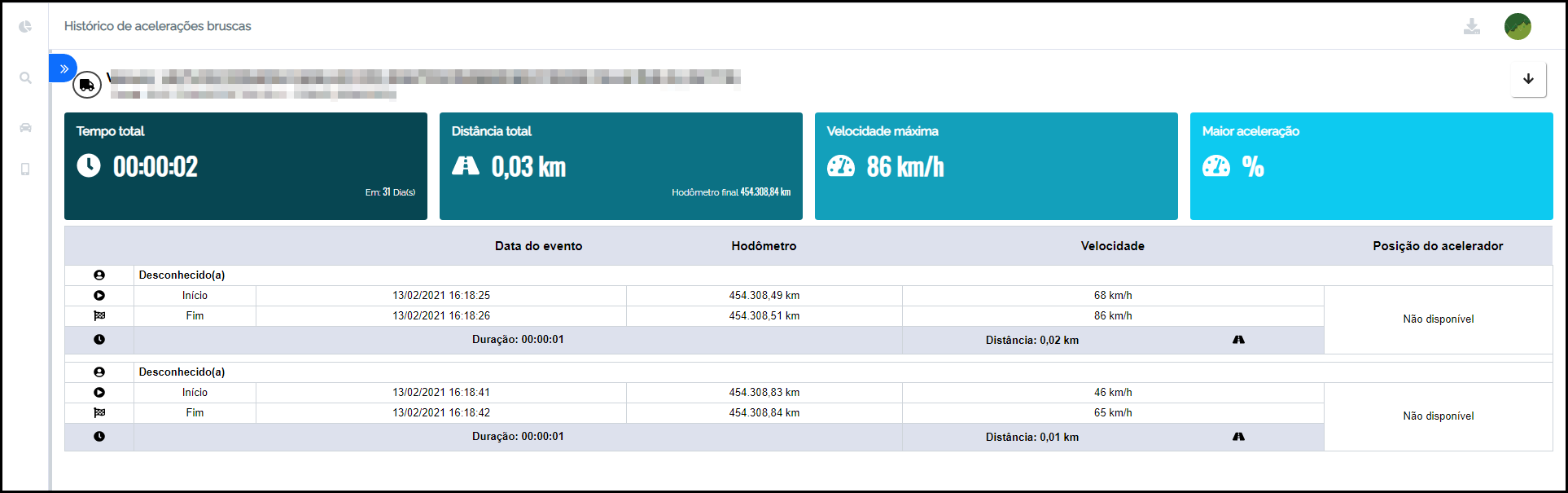Open the dashboard pie chart sidebar icon
This screenshot has width=1568, height=493.
click(25, 26)
